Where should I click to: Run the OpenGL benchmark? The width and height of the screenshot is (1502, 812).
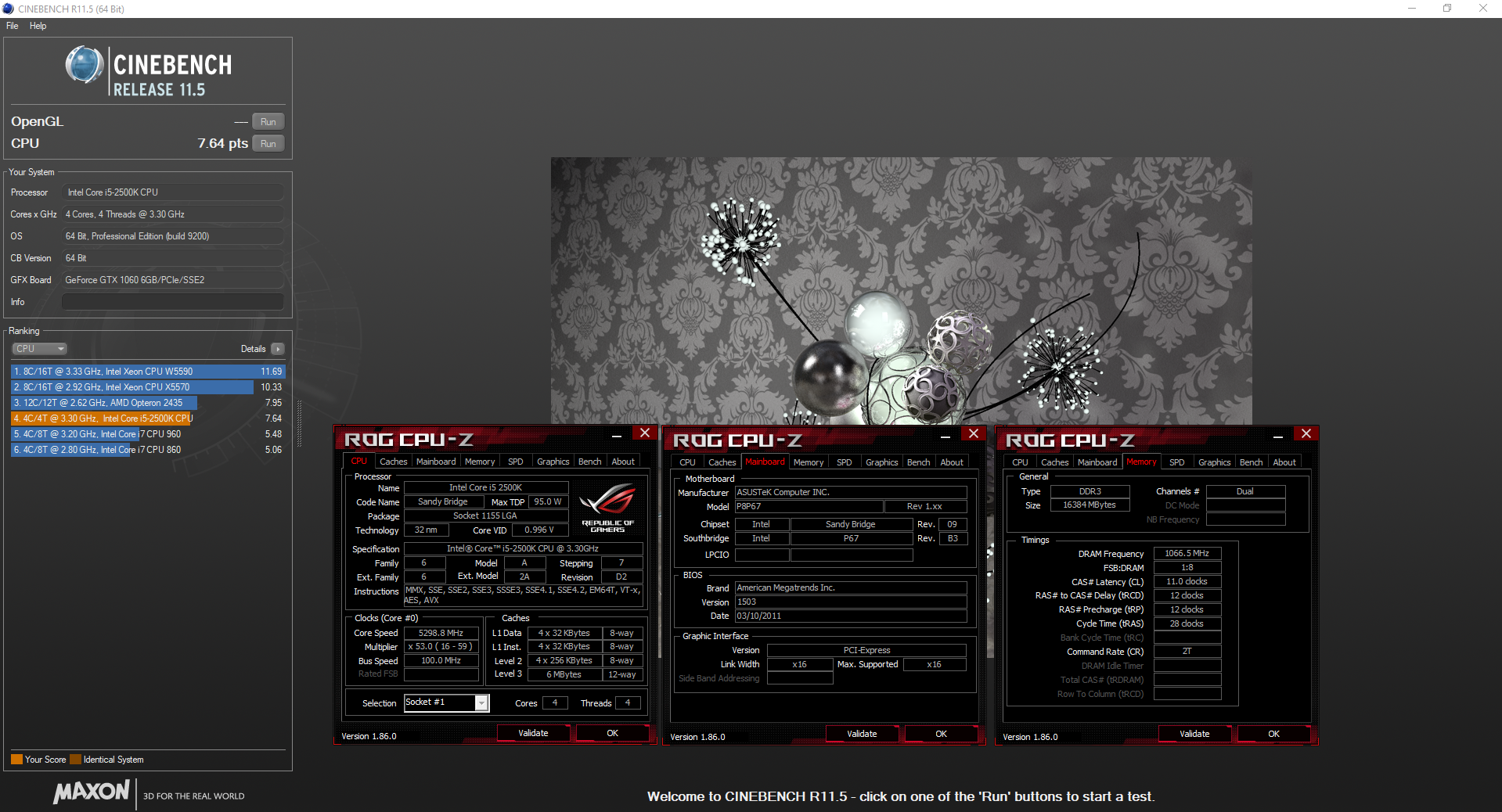click(268, 122)
